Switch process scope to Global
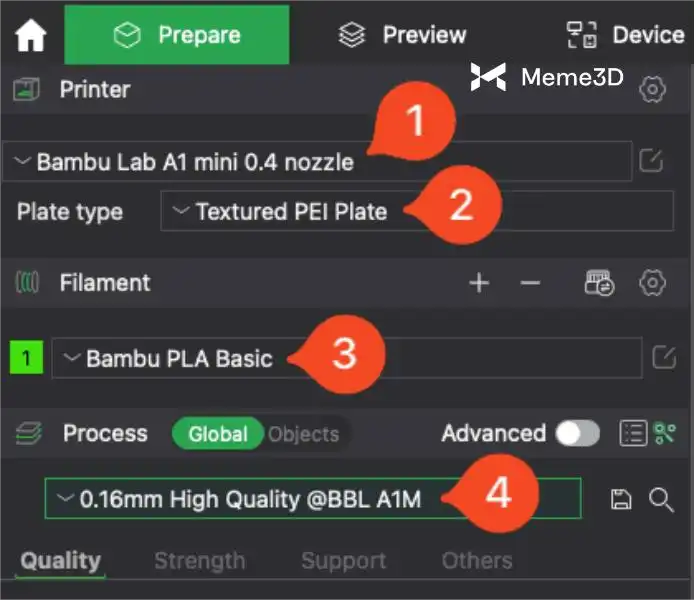 (x=217, y=434)
